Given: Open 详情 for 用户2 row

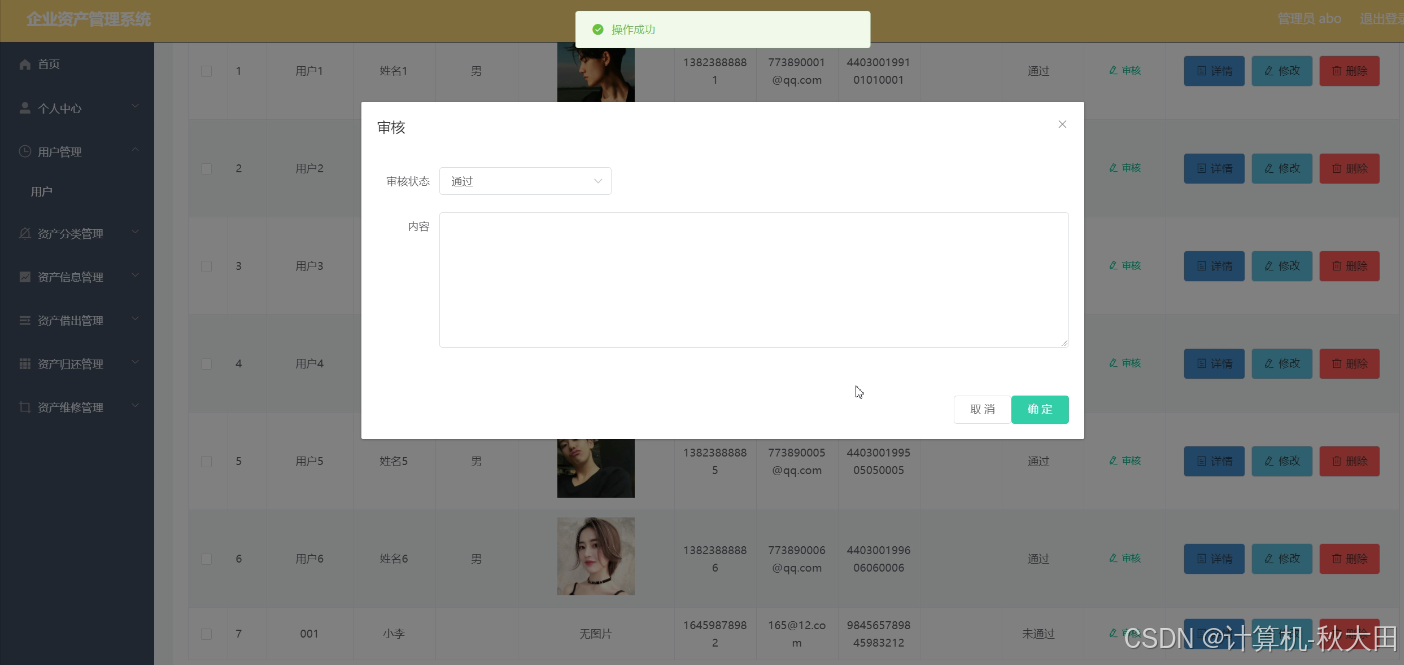Looking at the screenshot, I should [1214, 168].
